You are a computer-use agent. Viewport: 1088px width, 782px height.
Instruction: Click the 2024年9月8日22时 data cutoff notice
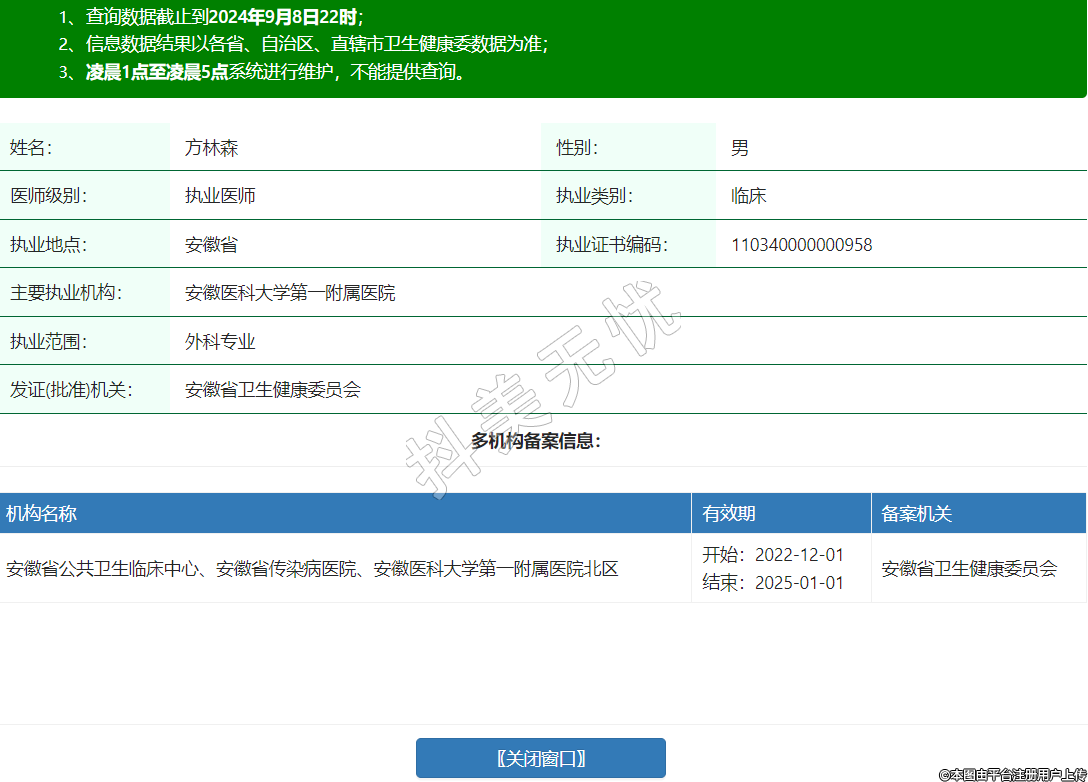[x=282, y=17]
